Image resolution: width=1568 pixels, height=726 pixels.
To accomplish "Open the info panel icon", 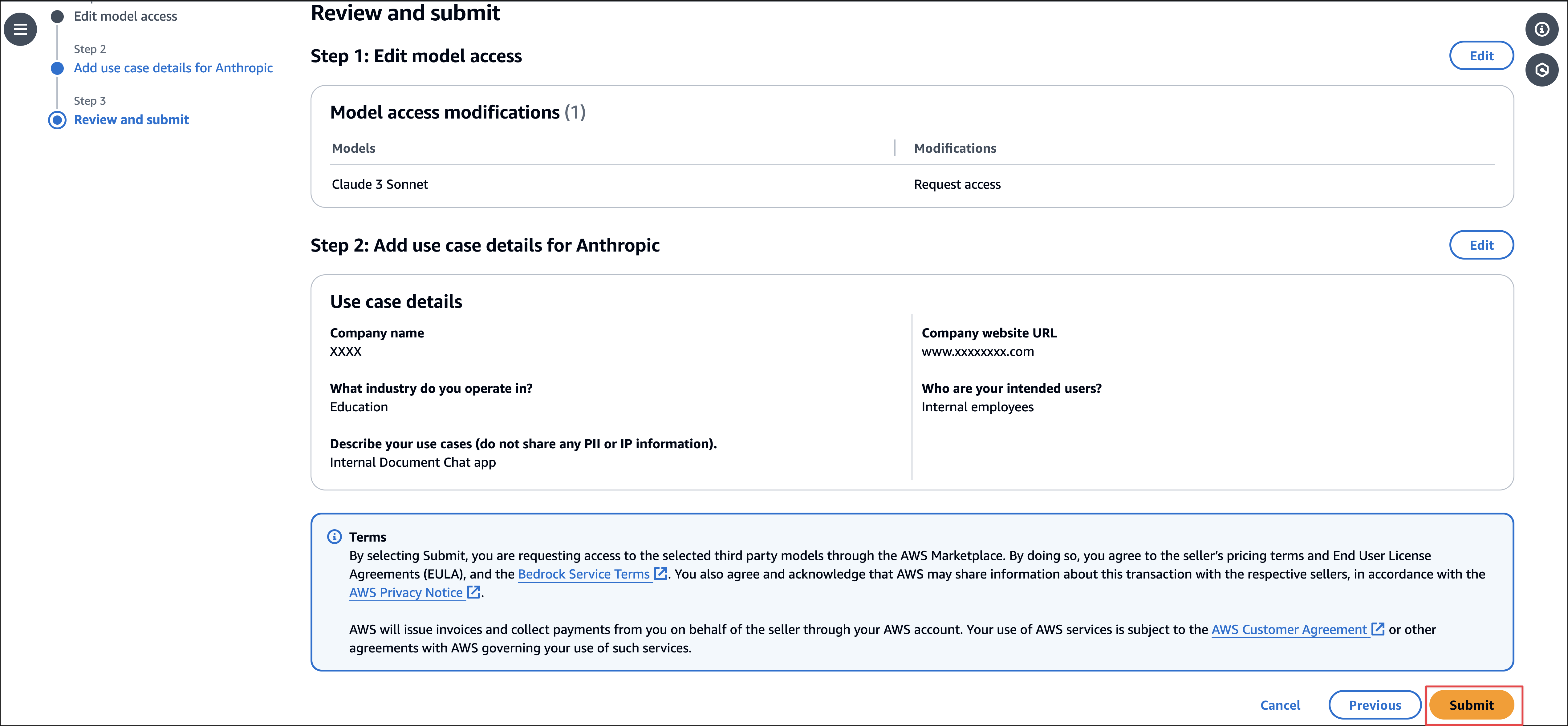I will 1541,29.
